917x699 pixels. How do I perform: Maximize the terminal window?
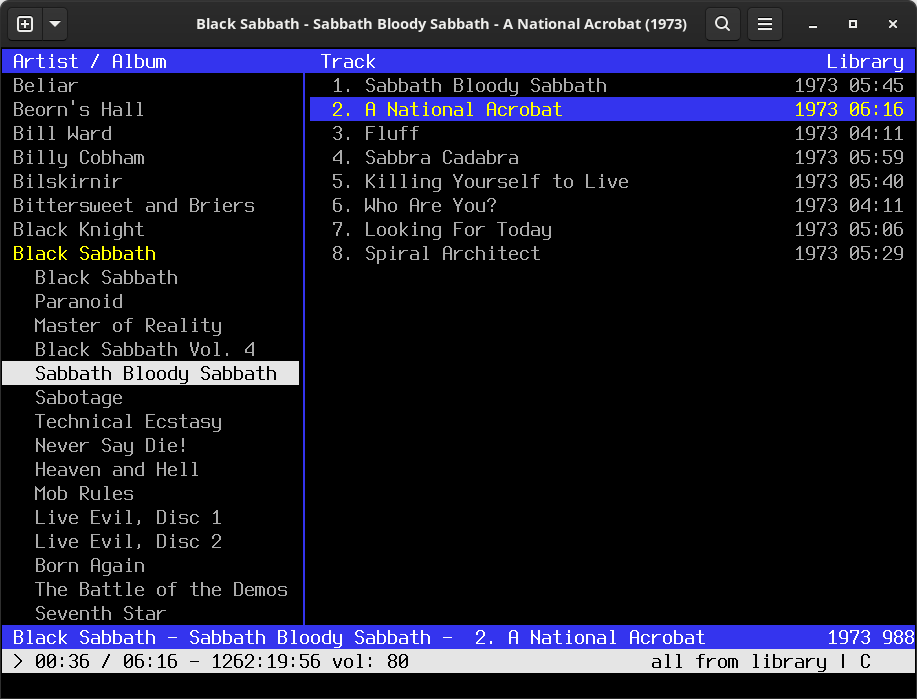(853, 24)
